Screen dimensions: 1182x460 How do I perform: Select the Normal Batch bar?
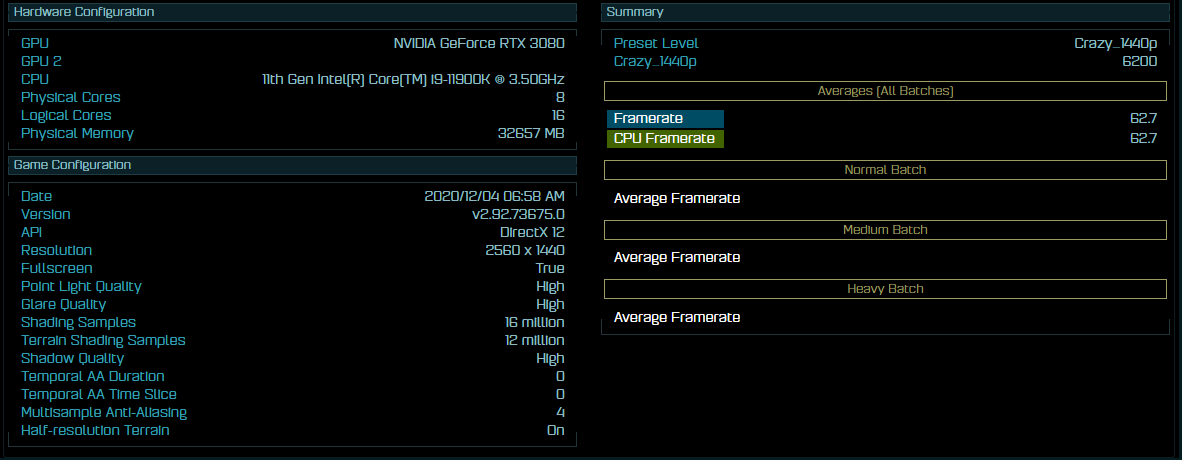coord(885,170)
